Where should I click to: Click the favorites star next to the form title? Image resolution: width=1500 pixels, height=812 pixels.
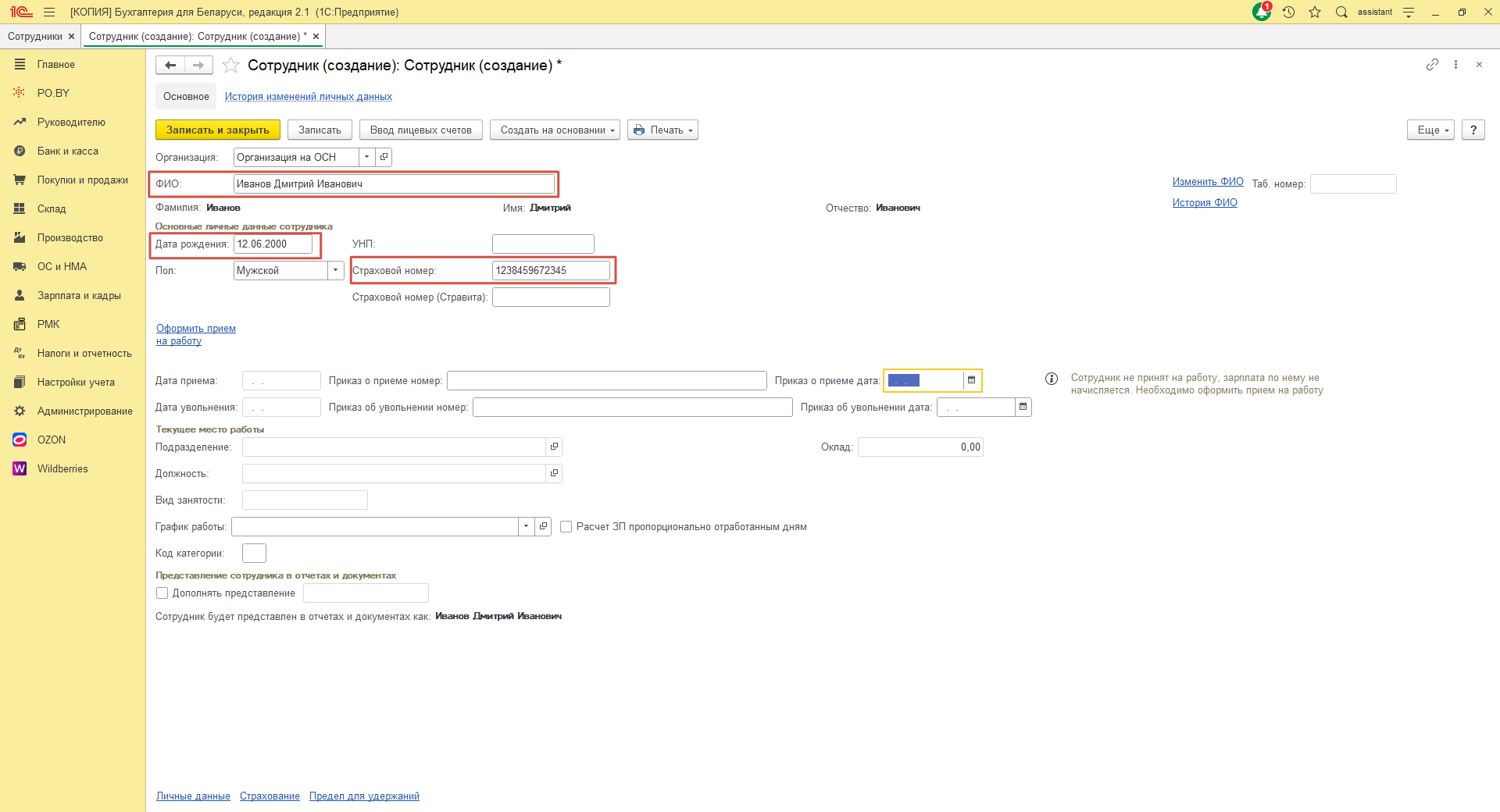pos(230,66)
